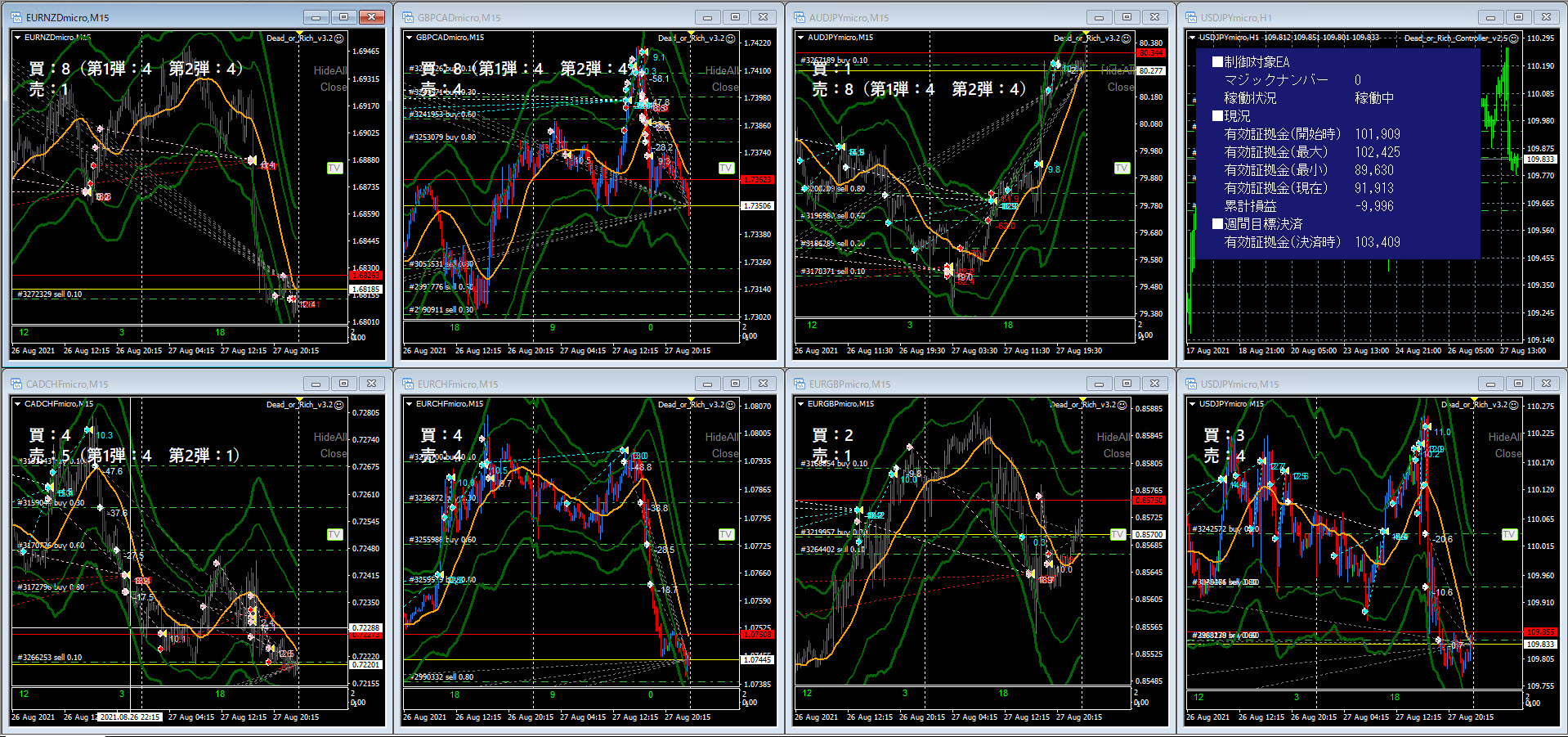The width and height of the screenshot is (1568, 737).
Task: Toggle HideAll in the USDJPY M15 chart
Action: [1505, 438]
